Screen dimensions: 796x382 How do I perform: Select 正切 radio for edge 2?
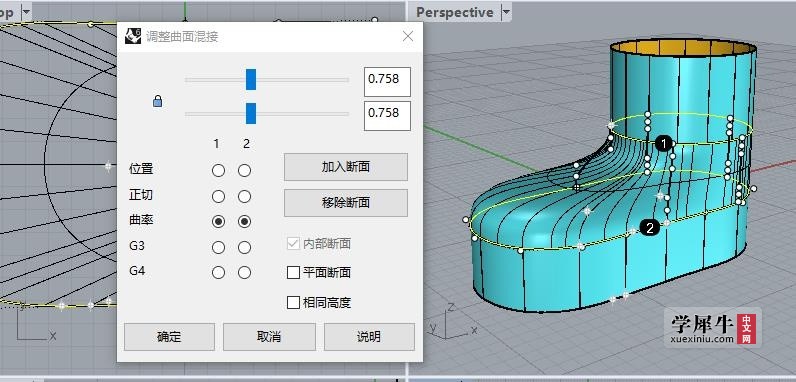tap(245, 196)
